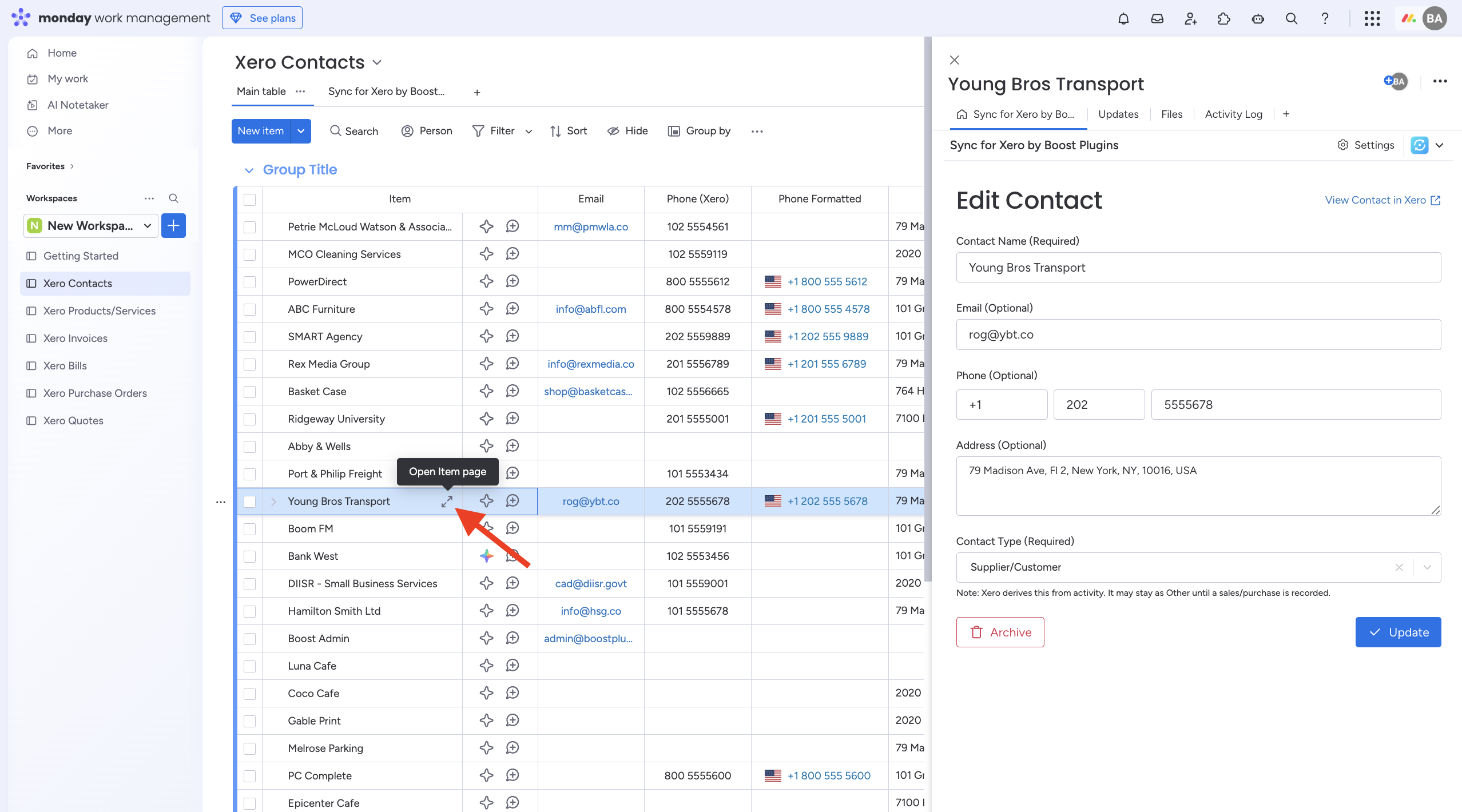Open the apps grid switcher icon
1462x812 pixels.
pos(1372,18)
